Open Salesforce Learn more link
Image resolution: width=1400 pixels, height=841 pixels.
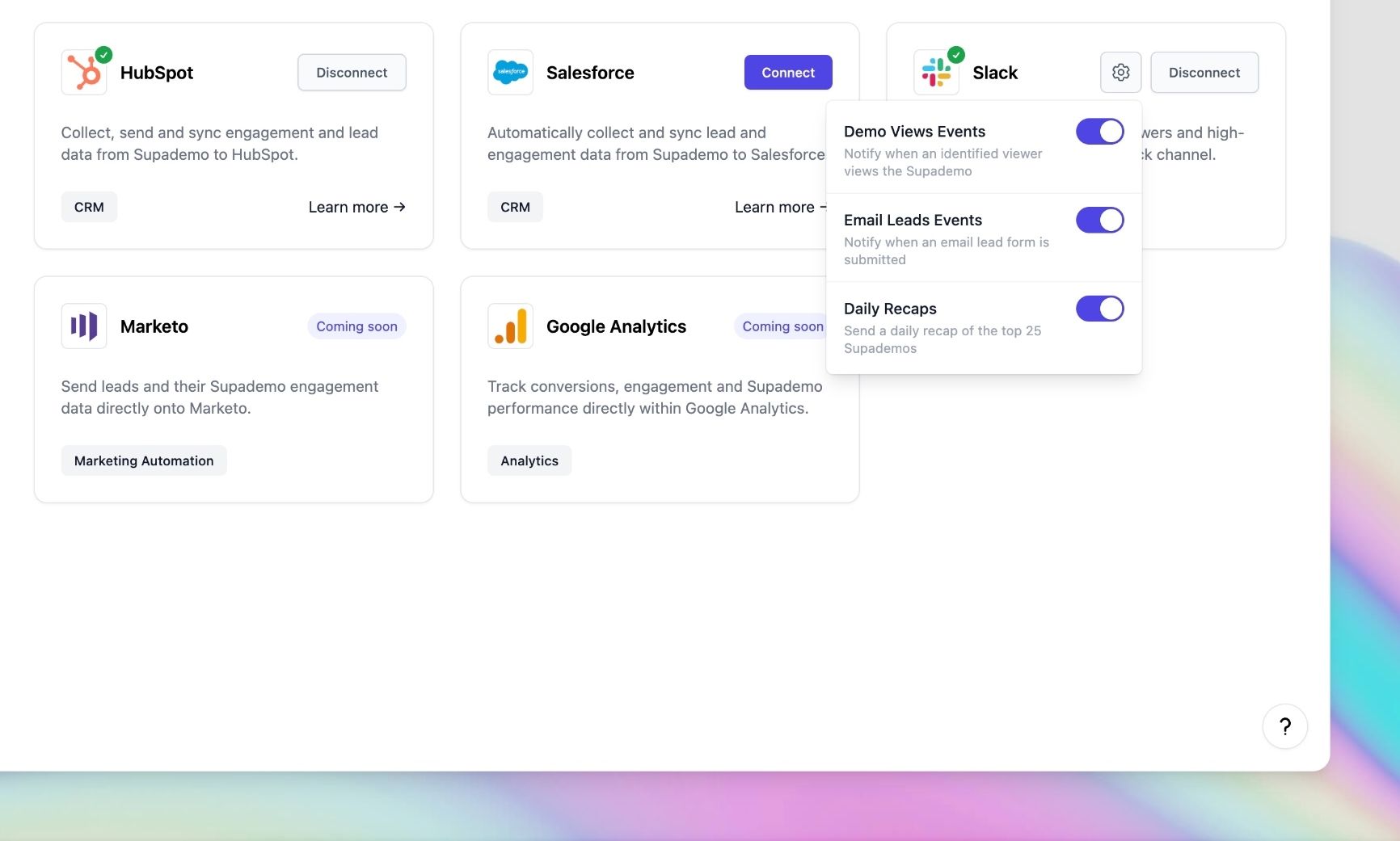(781, 207)
